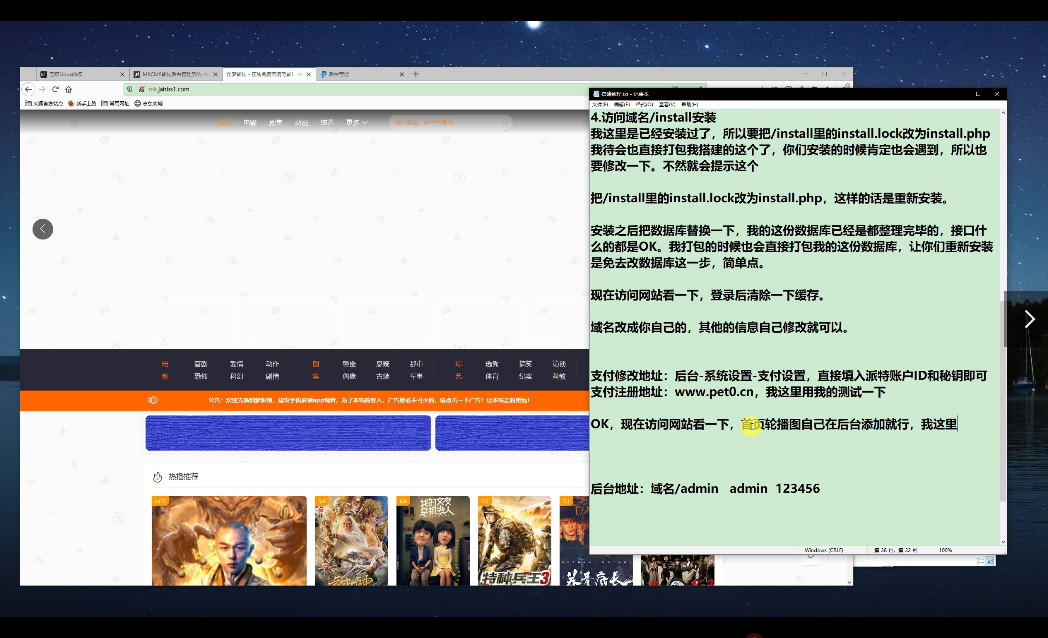Click the second blue banner ad
This screenshot has height=638, width=1048.
[512, 433]
